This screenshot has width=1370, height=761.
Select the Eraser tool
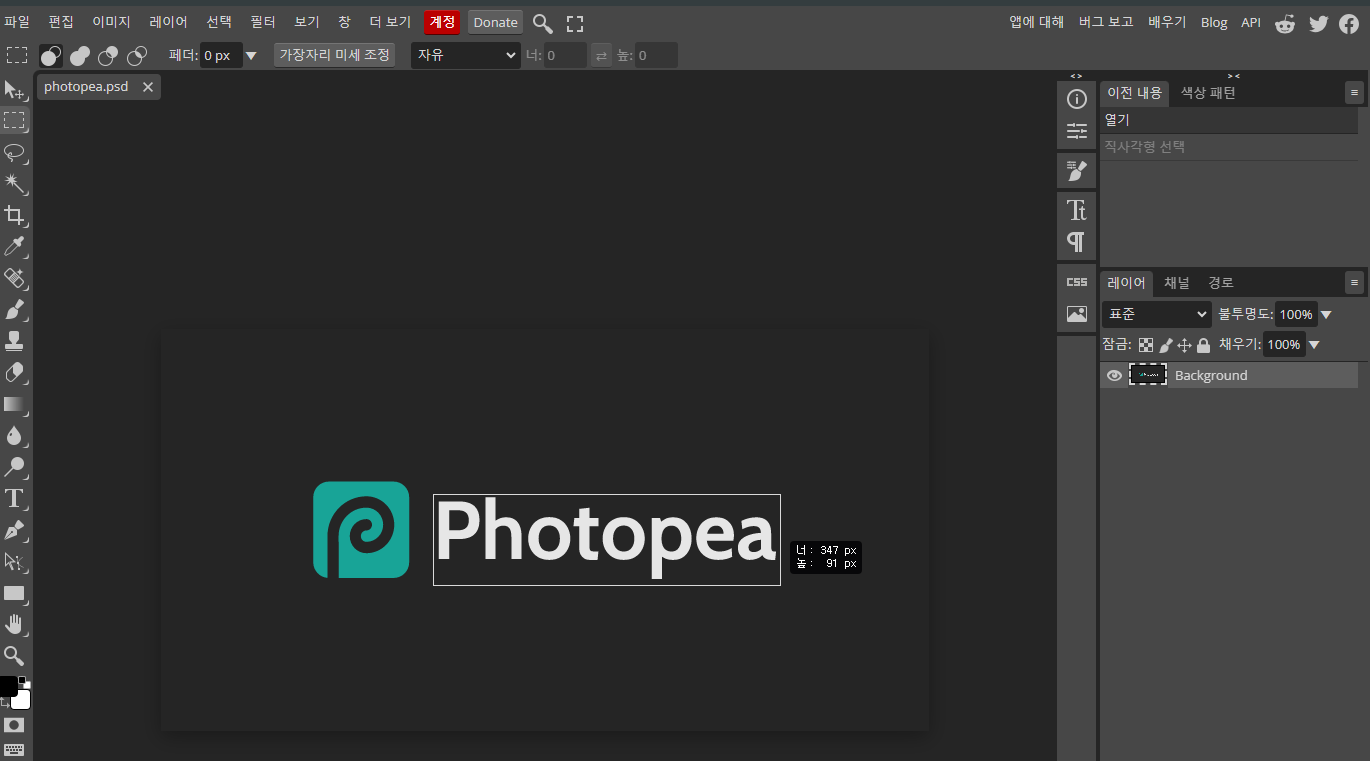tap(15, 372)
